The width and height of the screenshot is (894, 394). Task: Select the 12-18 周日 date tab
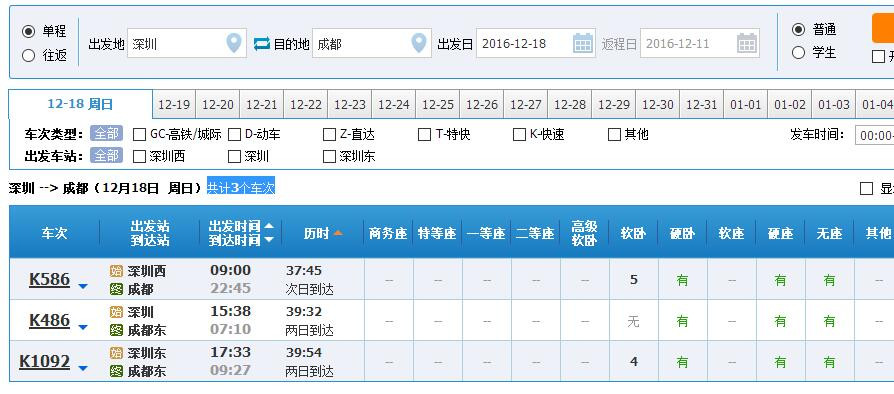[80, 104]
